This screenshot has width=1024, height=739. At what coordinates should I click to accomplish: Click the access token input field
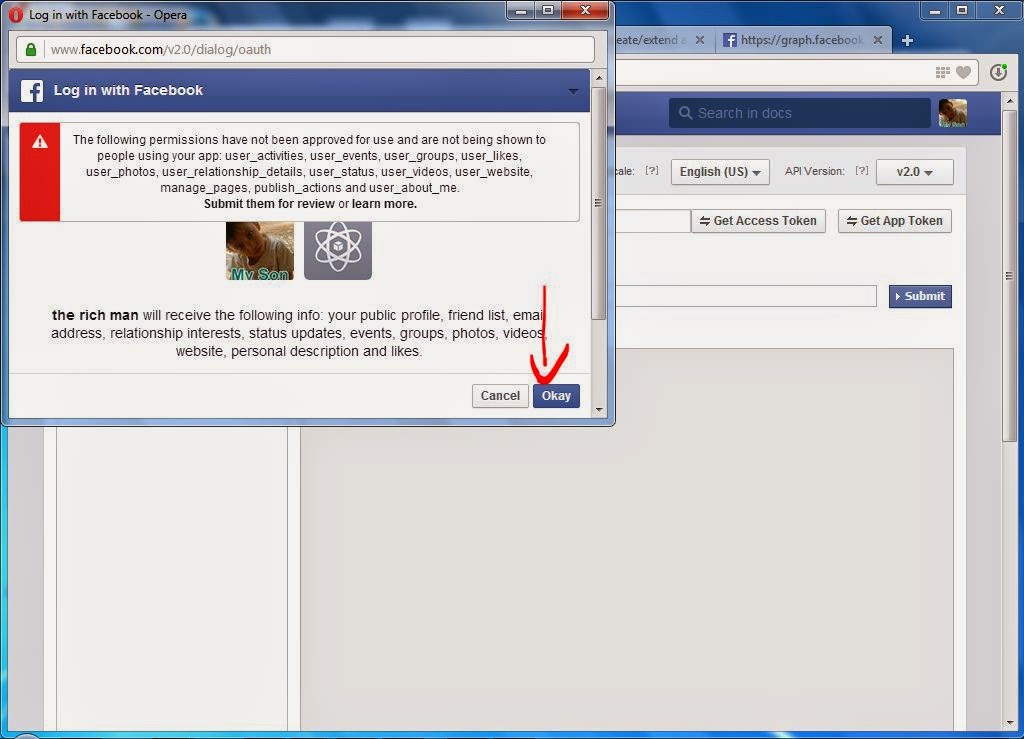click(x=652, y=221)
